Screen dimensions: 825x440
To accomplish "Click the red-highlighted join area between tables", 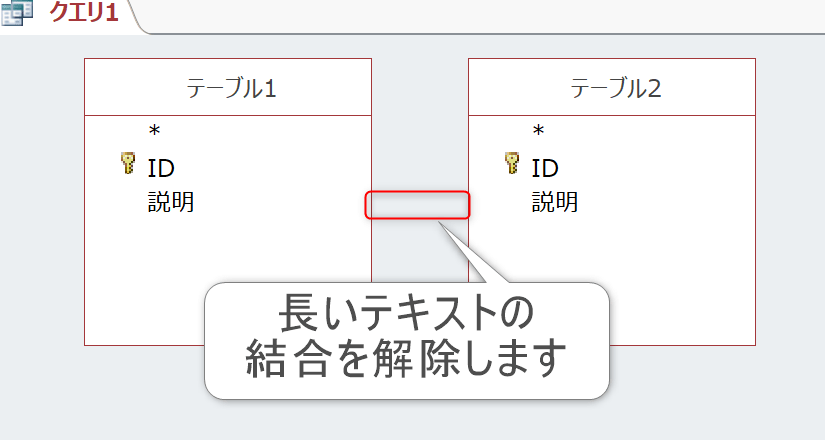I will (418, 205).
